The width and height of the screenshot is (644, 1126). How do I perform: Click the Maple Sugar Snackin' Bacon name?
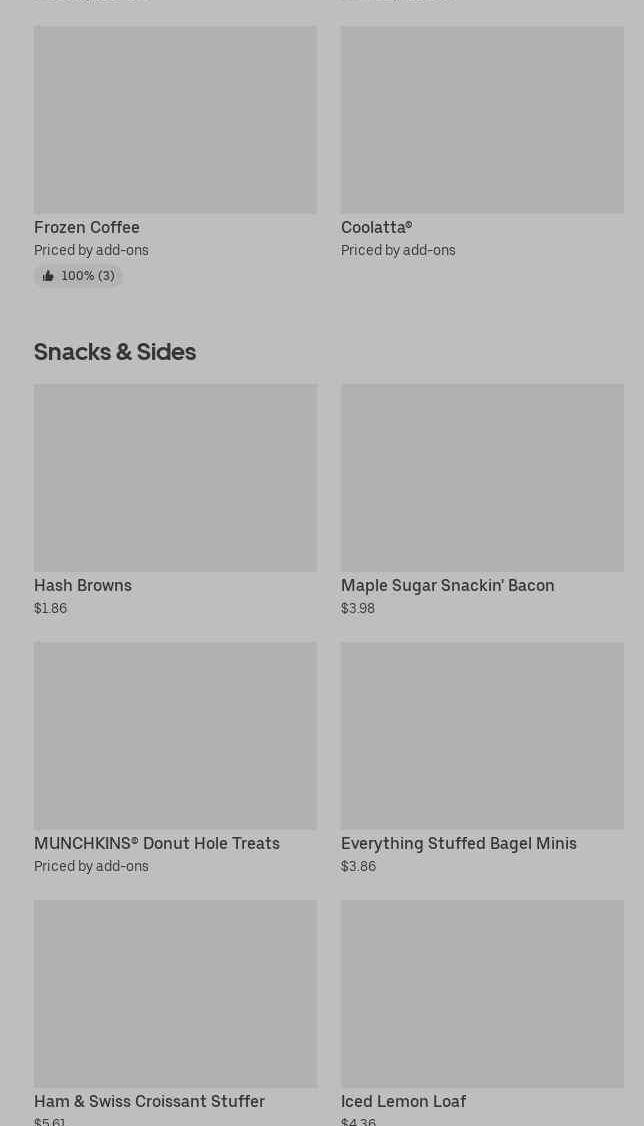[x=447, y=585]
